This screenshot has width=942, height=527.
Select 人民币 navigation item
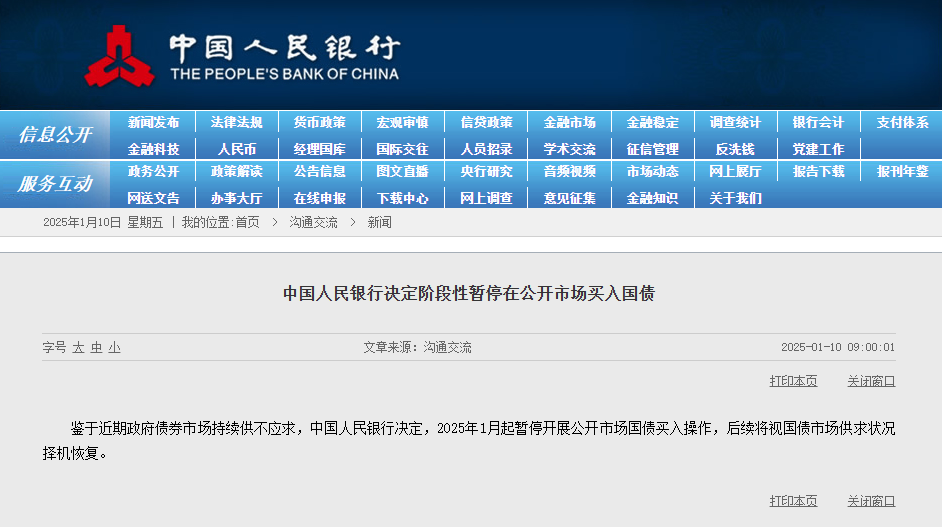[237, 149]
